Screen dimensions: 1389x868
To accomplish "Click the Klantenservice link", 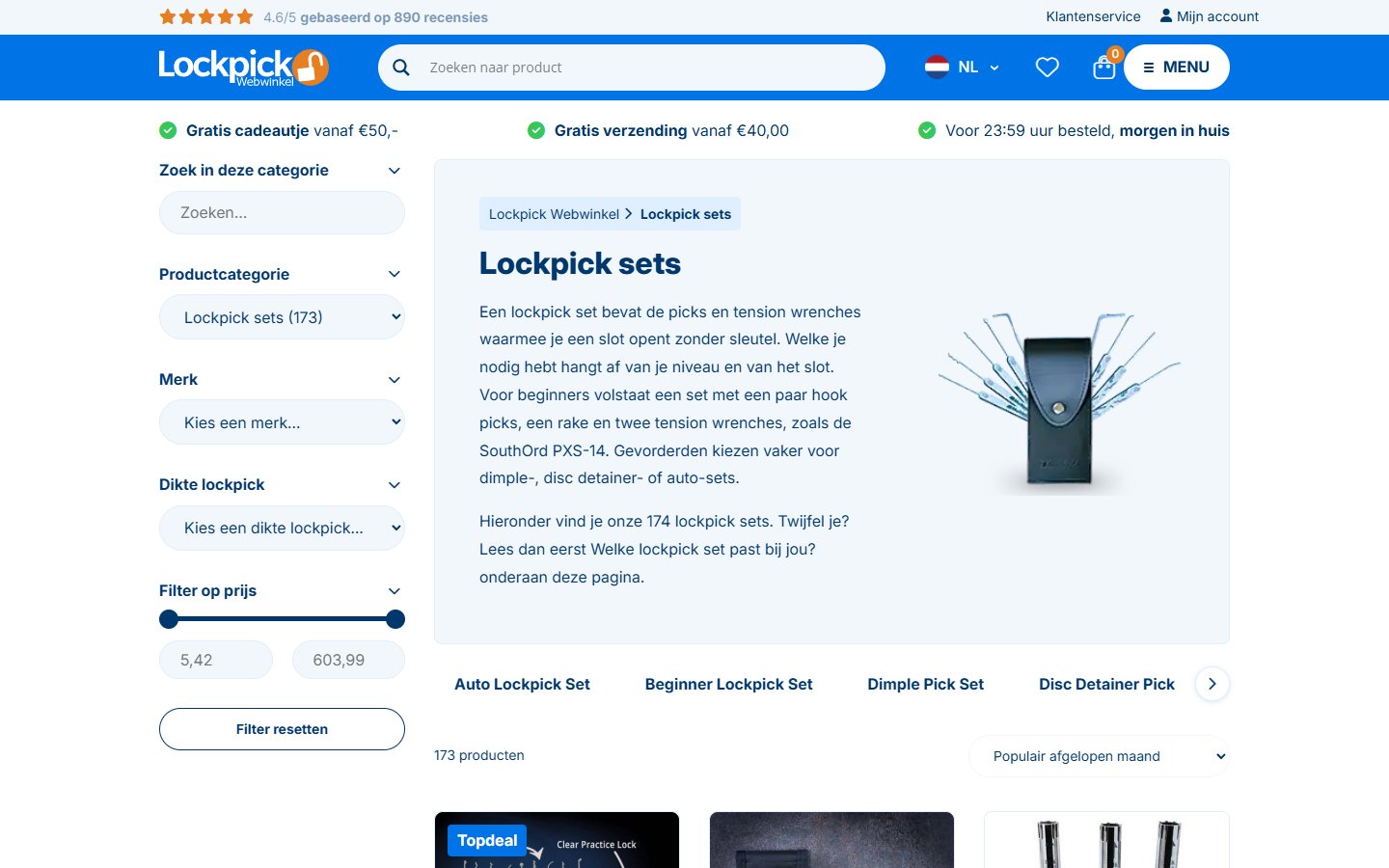I will 1093,16.
